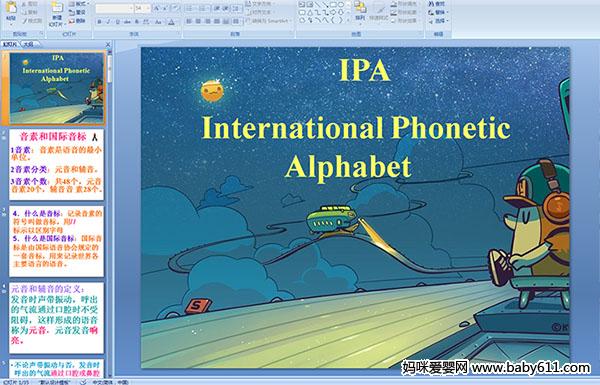The image size is (600, 385).
Task: Select the Format Painter brush
Action: point(24,21)
